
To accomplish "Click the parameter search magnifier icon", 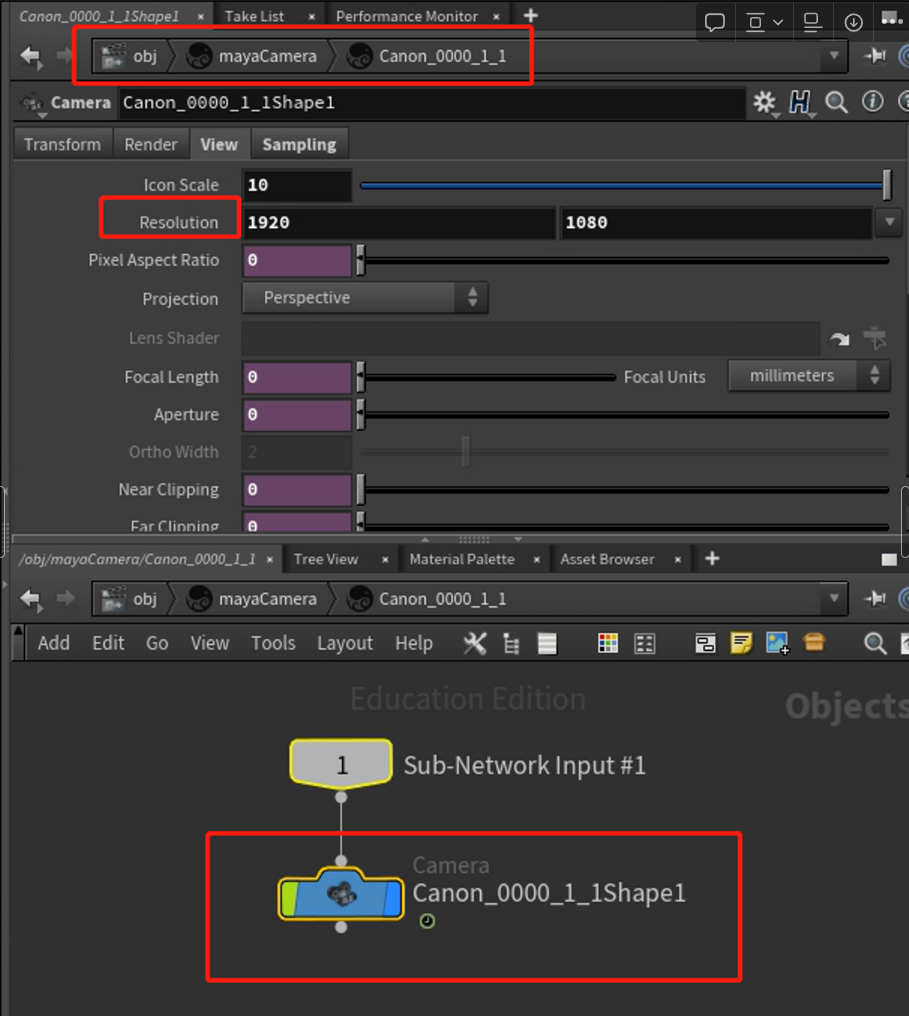I will point(836,102).
